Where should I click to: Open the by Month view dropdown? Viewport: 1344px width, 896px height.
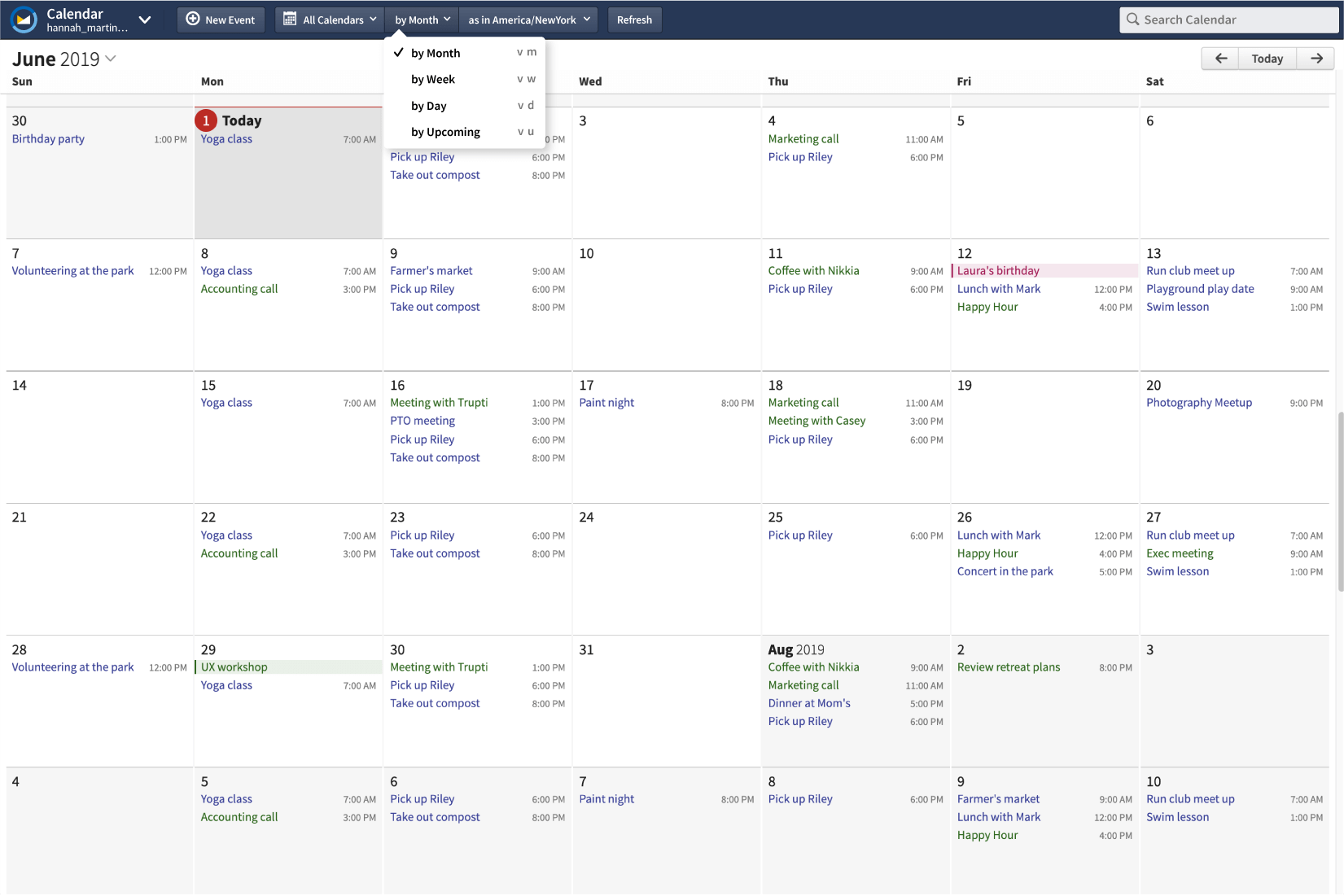(422, 20)
